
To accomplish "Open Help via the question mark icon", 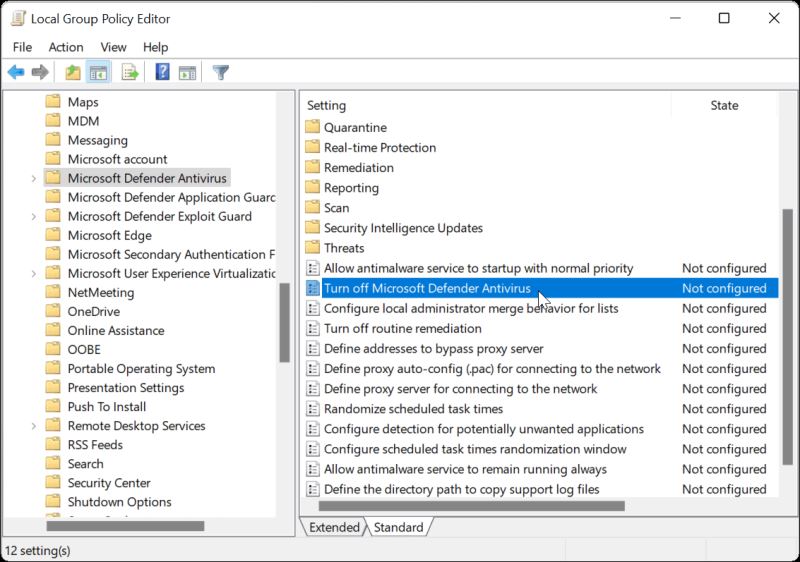I will [x=162, y=72].
